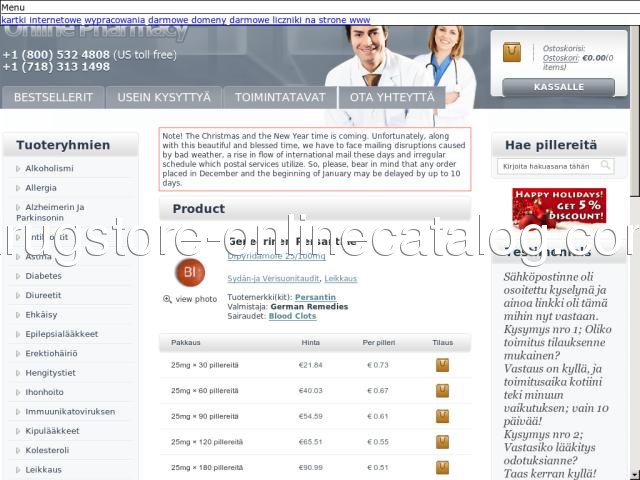This screenshot has width=640, height=480.
Task: Expand Ehkäisy category arrow
Action: point(18,315)
